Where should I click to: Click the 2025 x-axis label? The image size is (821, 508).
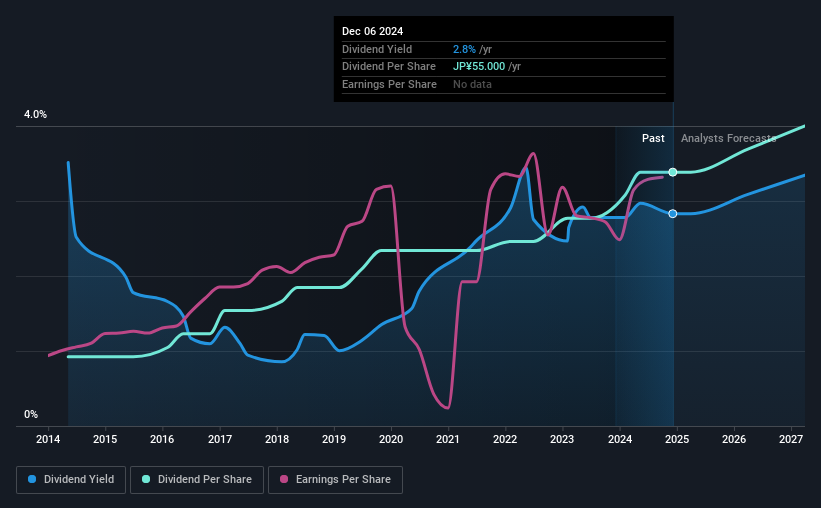pos(676,439)
